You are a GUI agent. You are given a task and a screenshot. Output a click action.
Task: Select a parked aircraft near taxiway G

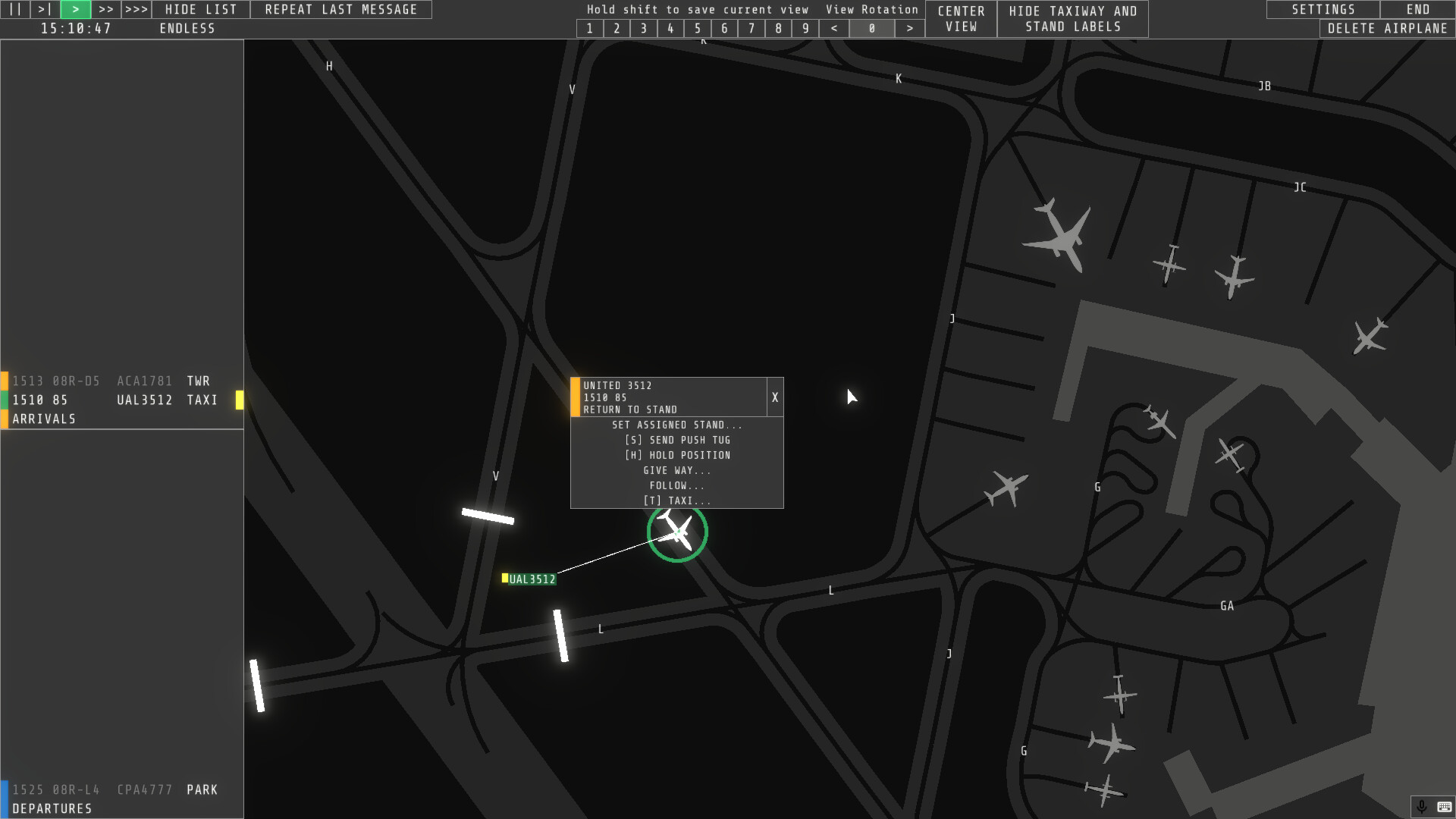1006,489
